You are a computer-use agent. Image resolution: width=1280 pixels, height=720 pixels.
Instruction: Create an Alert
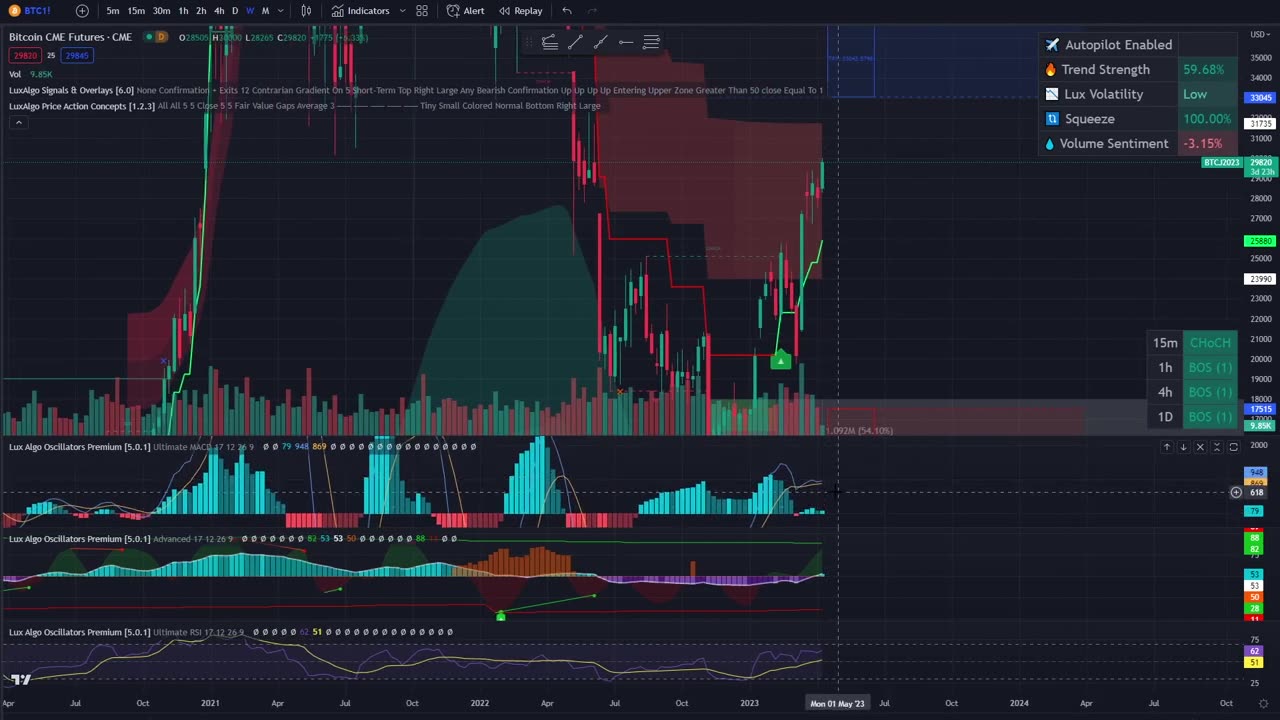(466, 11)
